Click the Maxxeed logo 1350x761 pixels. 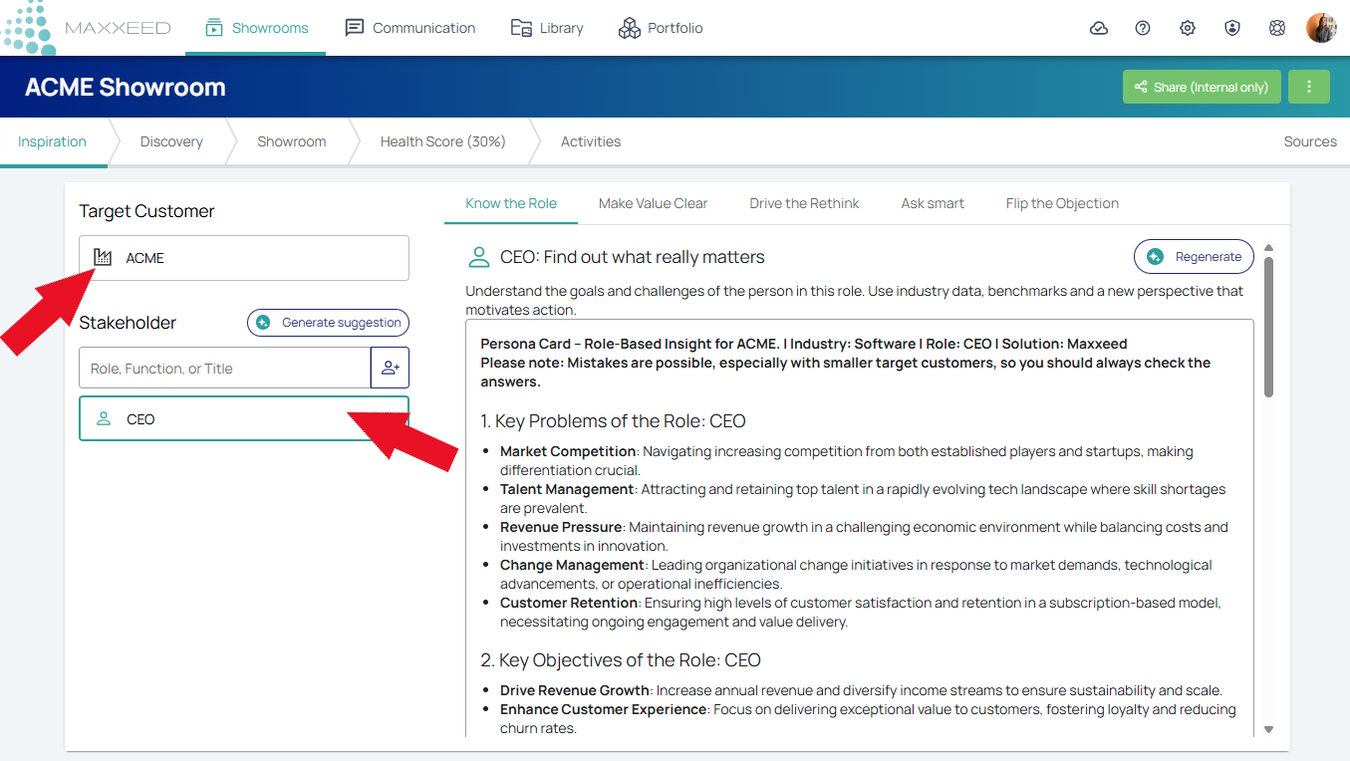pos(87,28)
